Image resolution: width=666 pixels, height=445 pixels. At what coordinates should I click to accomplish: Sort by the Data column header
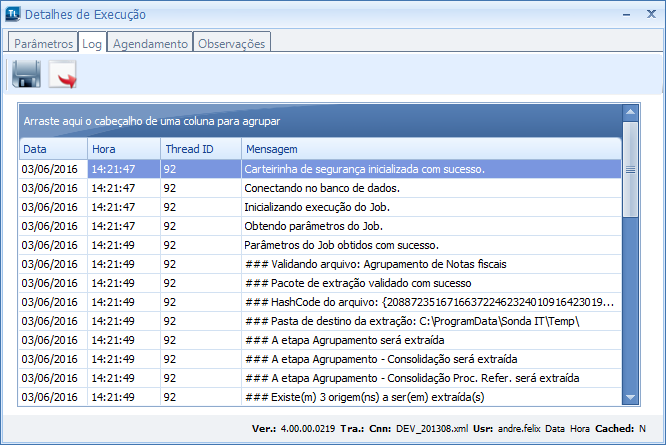tap(52, 149)
